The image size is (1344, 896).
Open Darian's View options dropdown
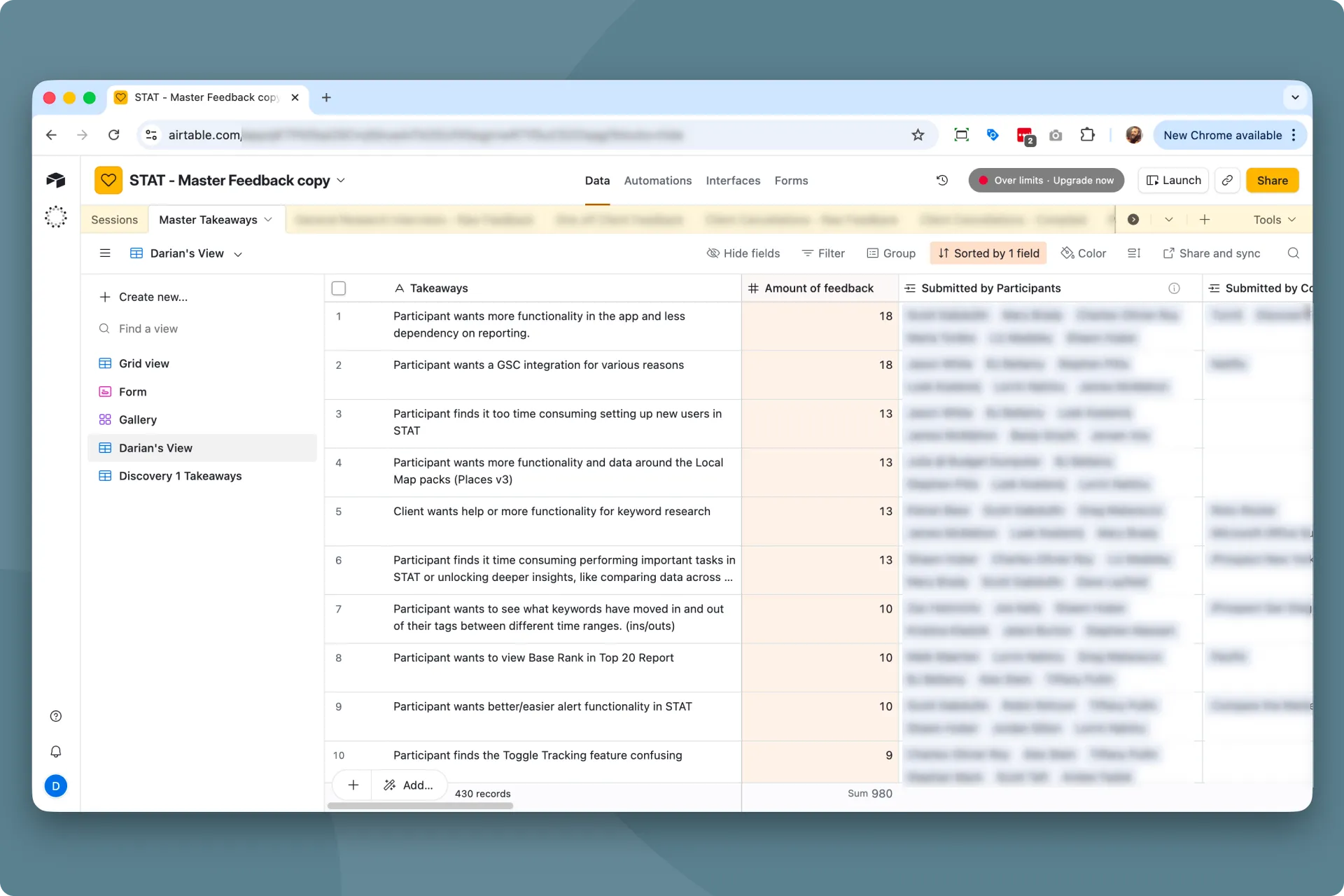(x=238, y=254)
